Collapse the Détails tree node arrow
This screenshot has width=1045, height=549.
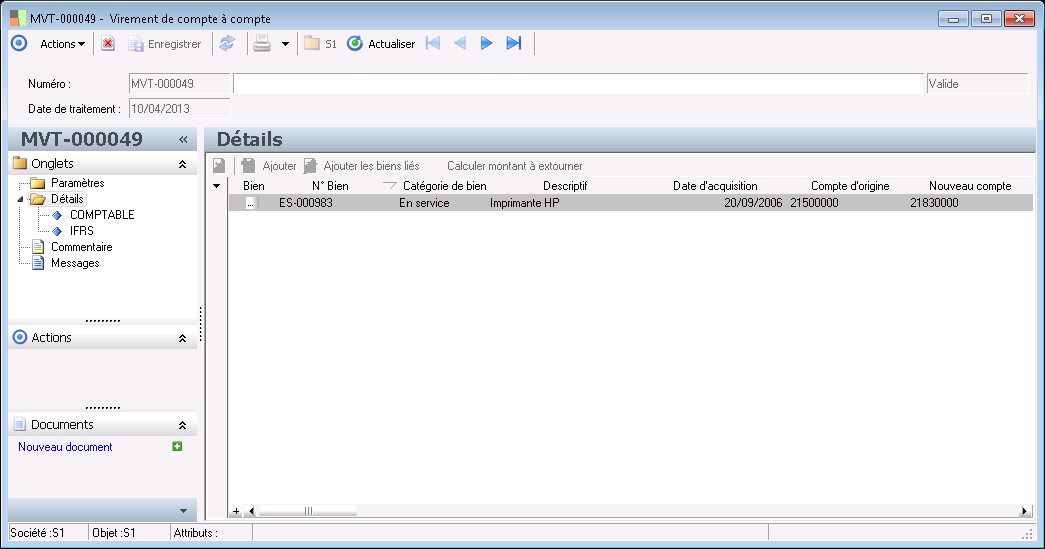tap(20, 199)
